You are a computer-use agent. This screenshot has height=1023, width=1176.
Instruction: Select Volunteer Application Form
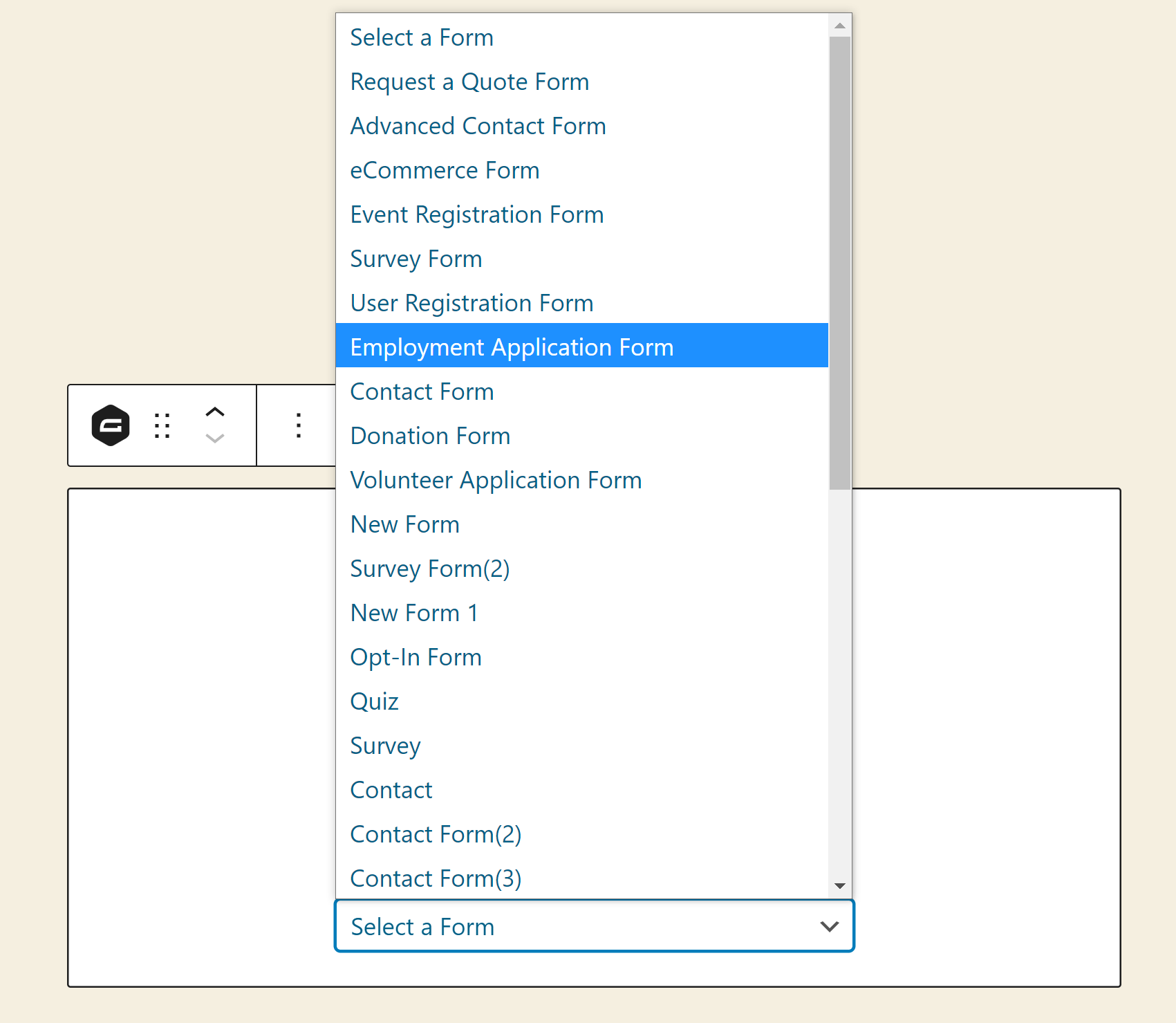pos(496,479)
